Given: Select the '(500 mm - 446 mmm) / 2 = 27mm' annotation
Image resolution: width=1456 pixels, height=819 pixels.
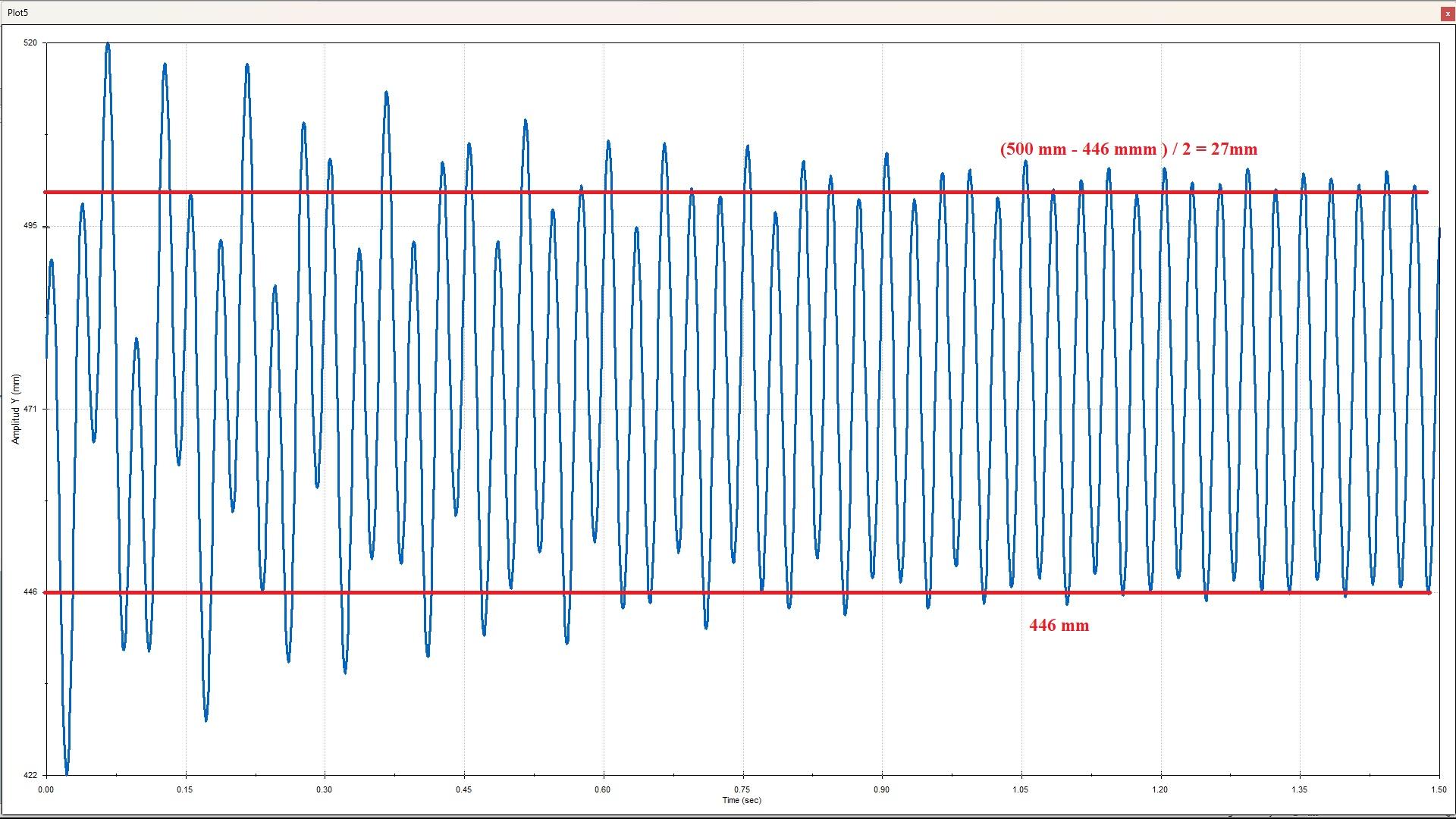Looking at the screenshot, I should [1128, 149].
